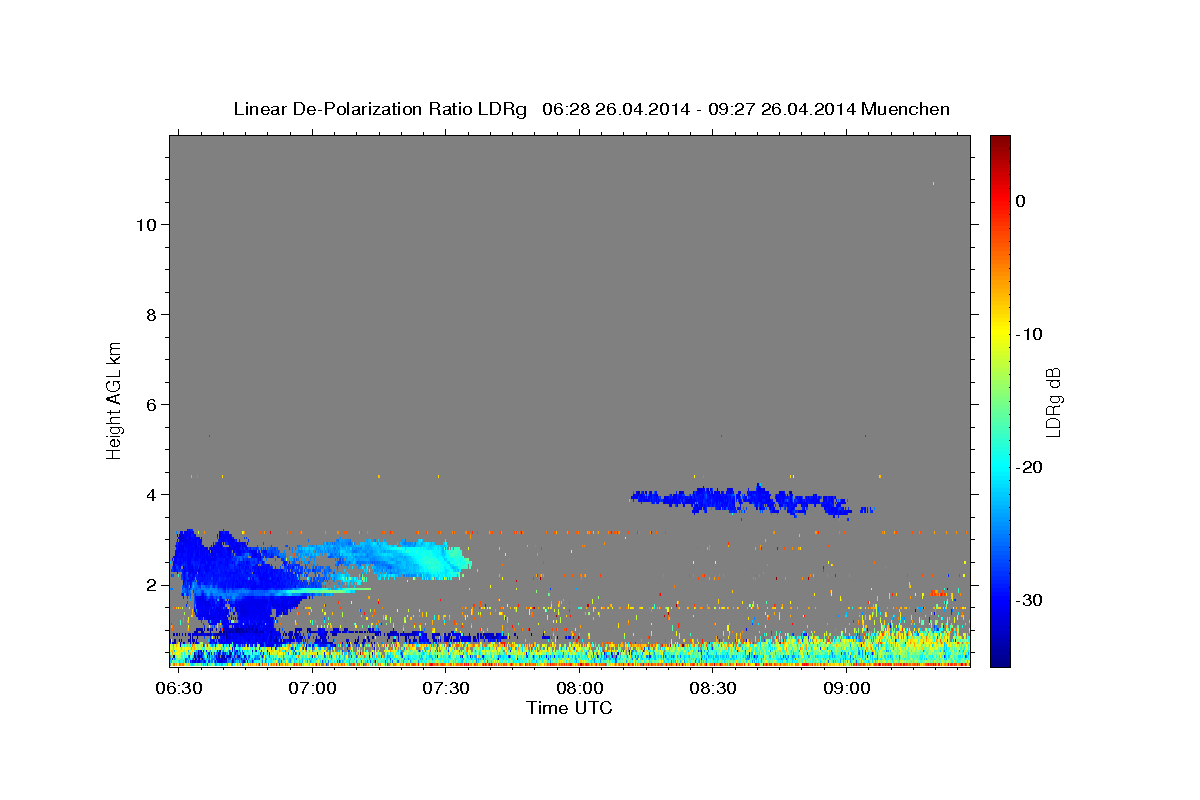
Task: Pick the dark blue bottom of the colorbar
Action: coord(1000,655)
